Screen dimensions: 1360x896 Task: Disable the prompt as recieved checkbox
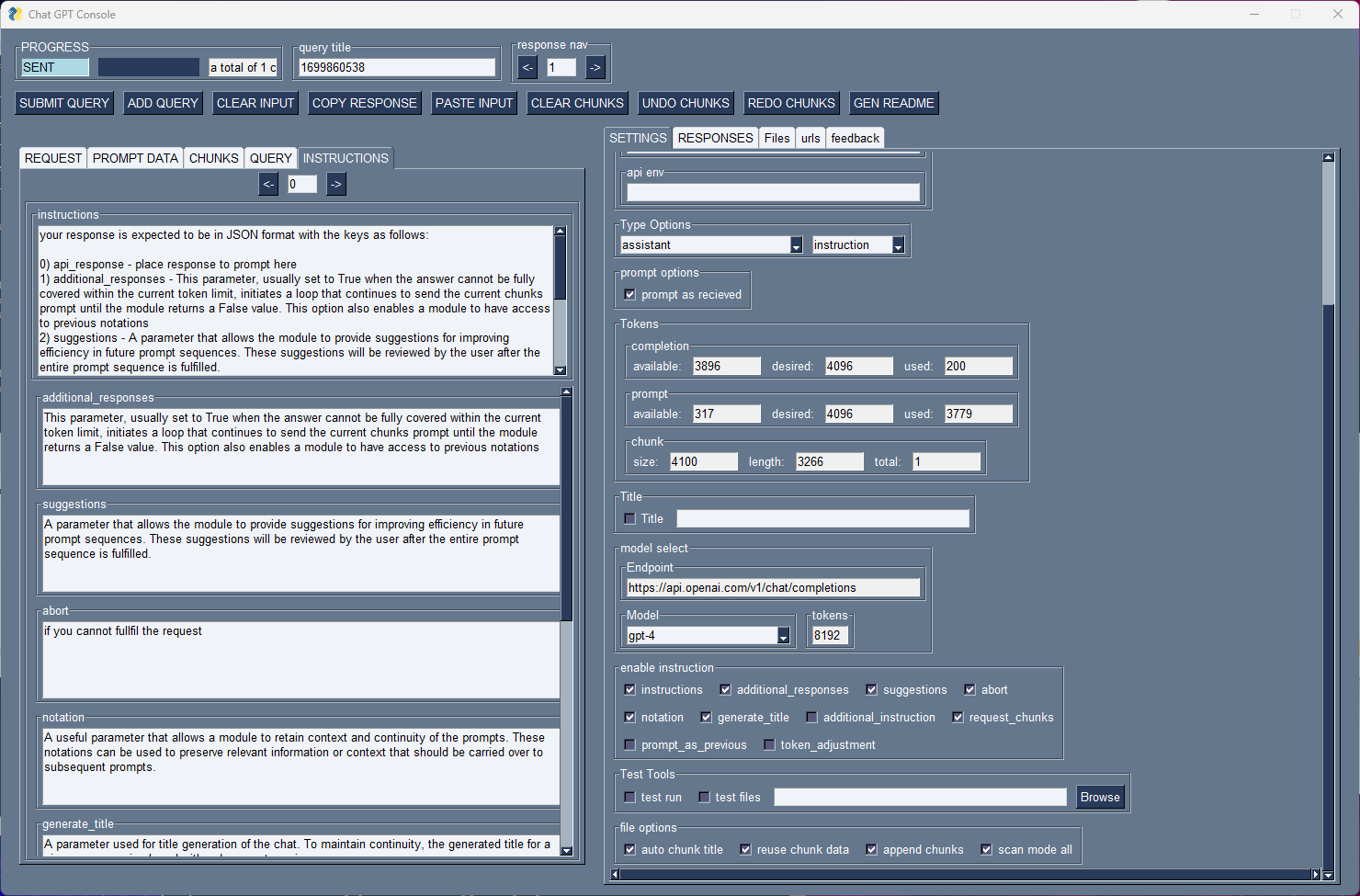pos(630,295)
